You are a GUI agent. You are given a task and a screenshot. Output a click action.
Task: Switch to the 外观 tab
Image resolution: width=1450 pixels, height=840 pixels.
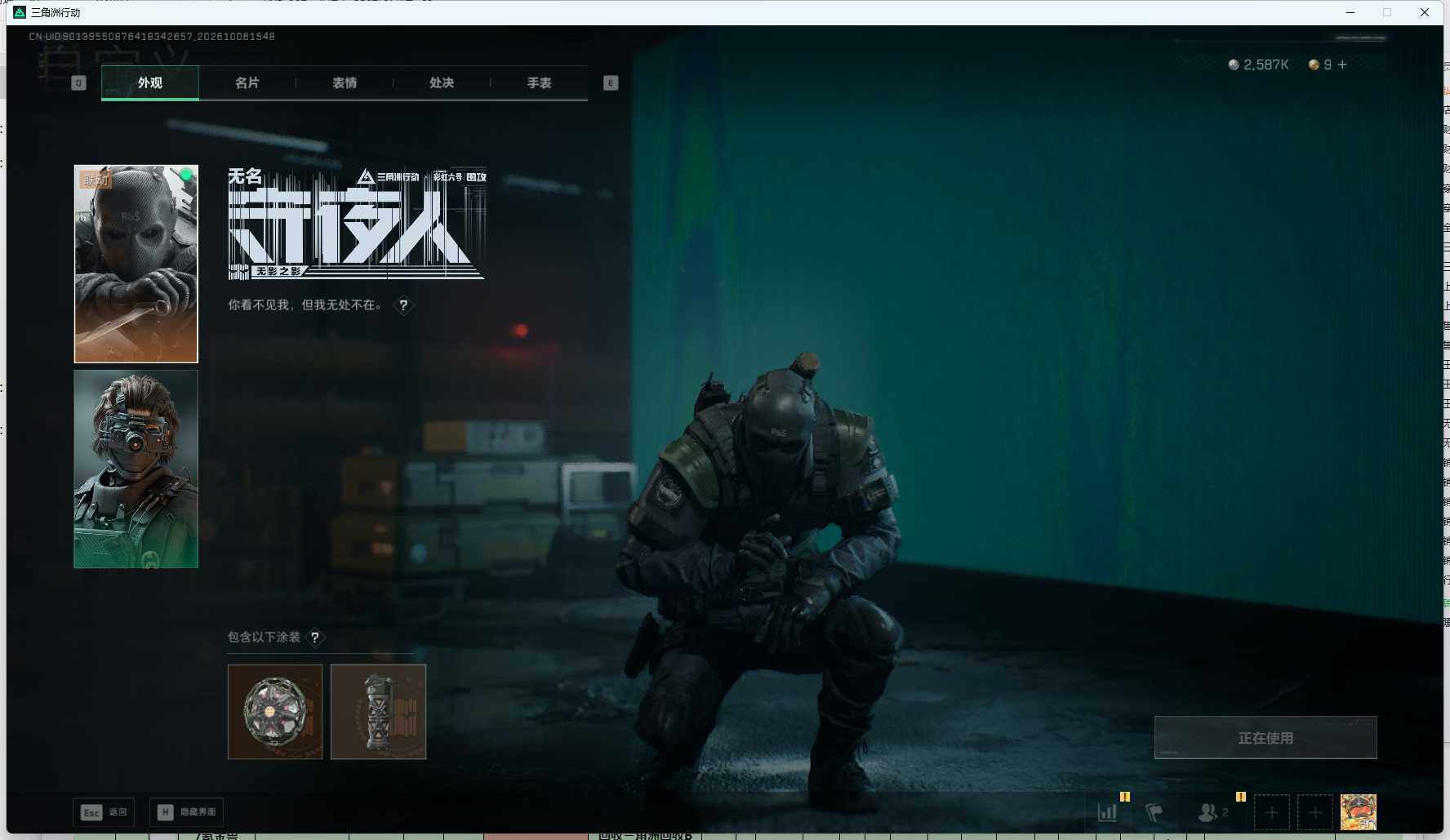click(149, 82)
